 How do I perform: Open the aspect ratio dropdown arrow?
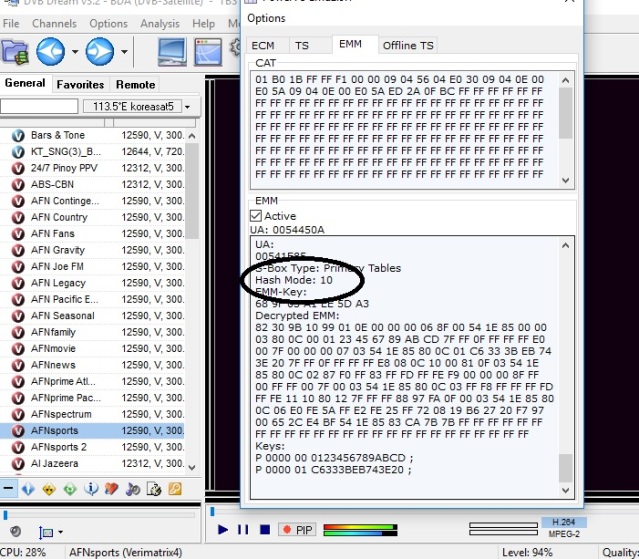pos(61,532)
